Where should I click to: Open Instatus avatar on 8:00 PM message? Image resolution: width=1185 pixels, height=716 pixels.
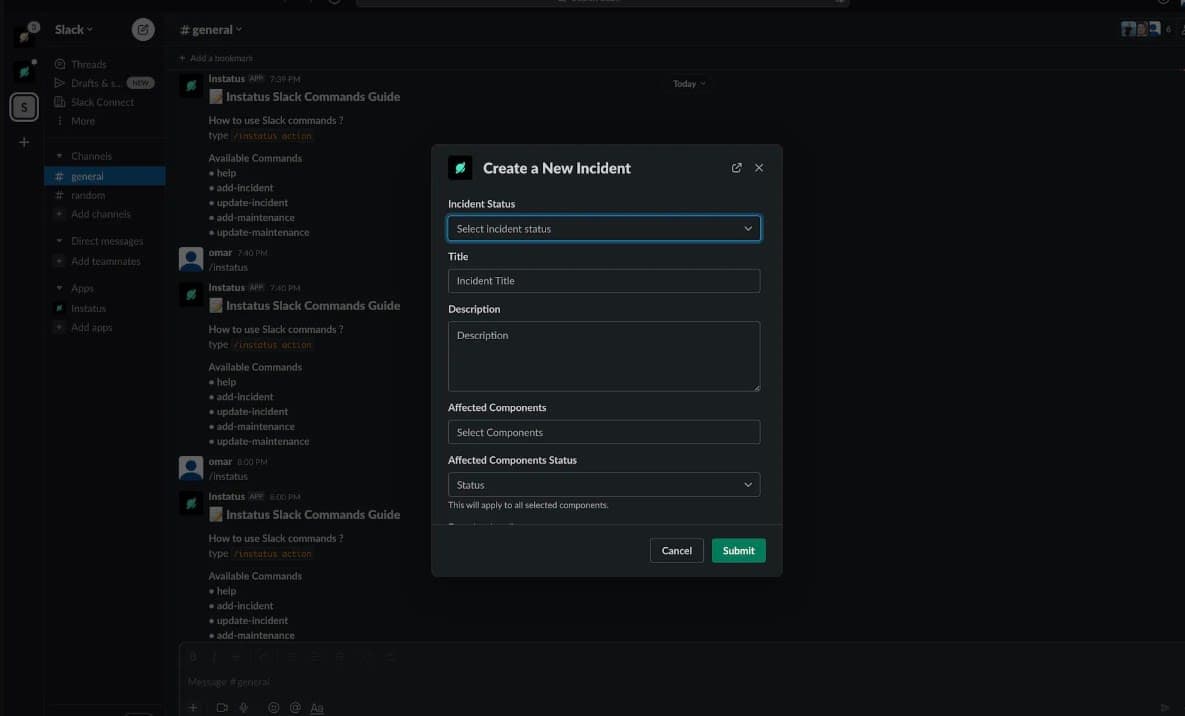[191, 503]
